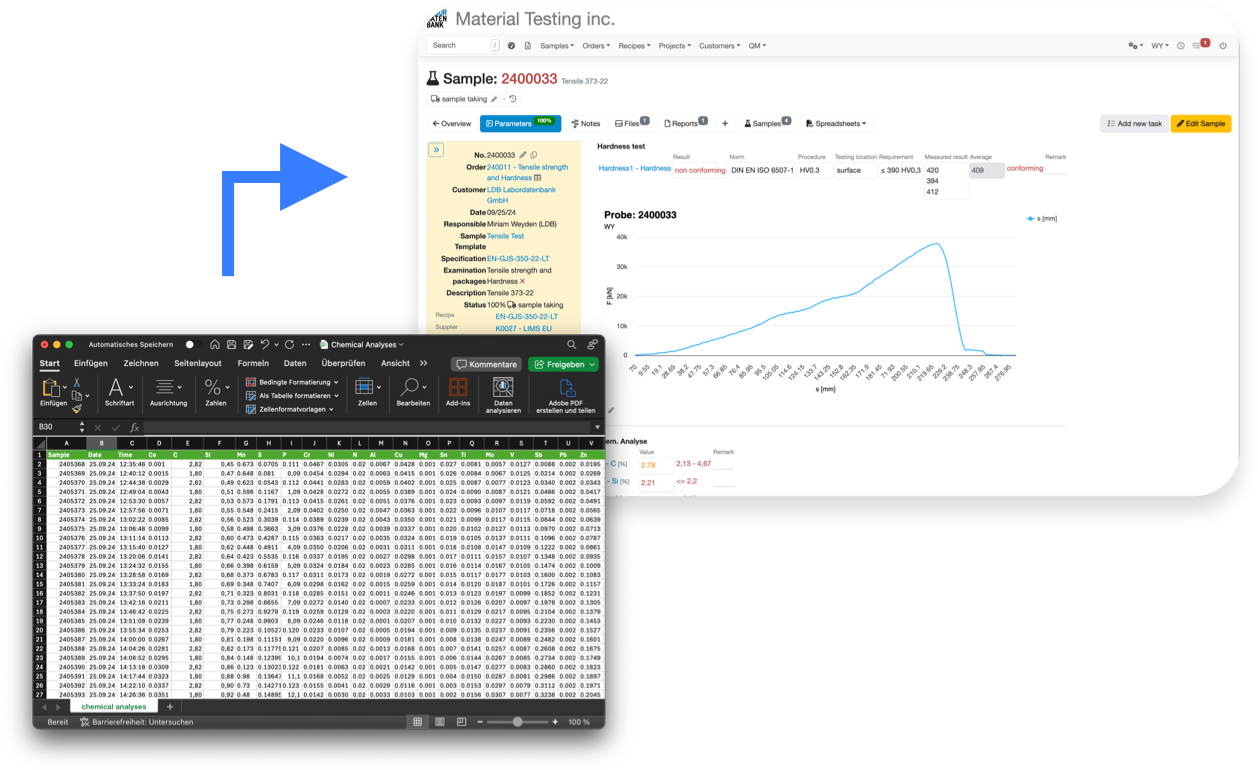Select normal grid view in status bar
The height and width of the screenshot is (770, 1258).
[x=417, y=721]
